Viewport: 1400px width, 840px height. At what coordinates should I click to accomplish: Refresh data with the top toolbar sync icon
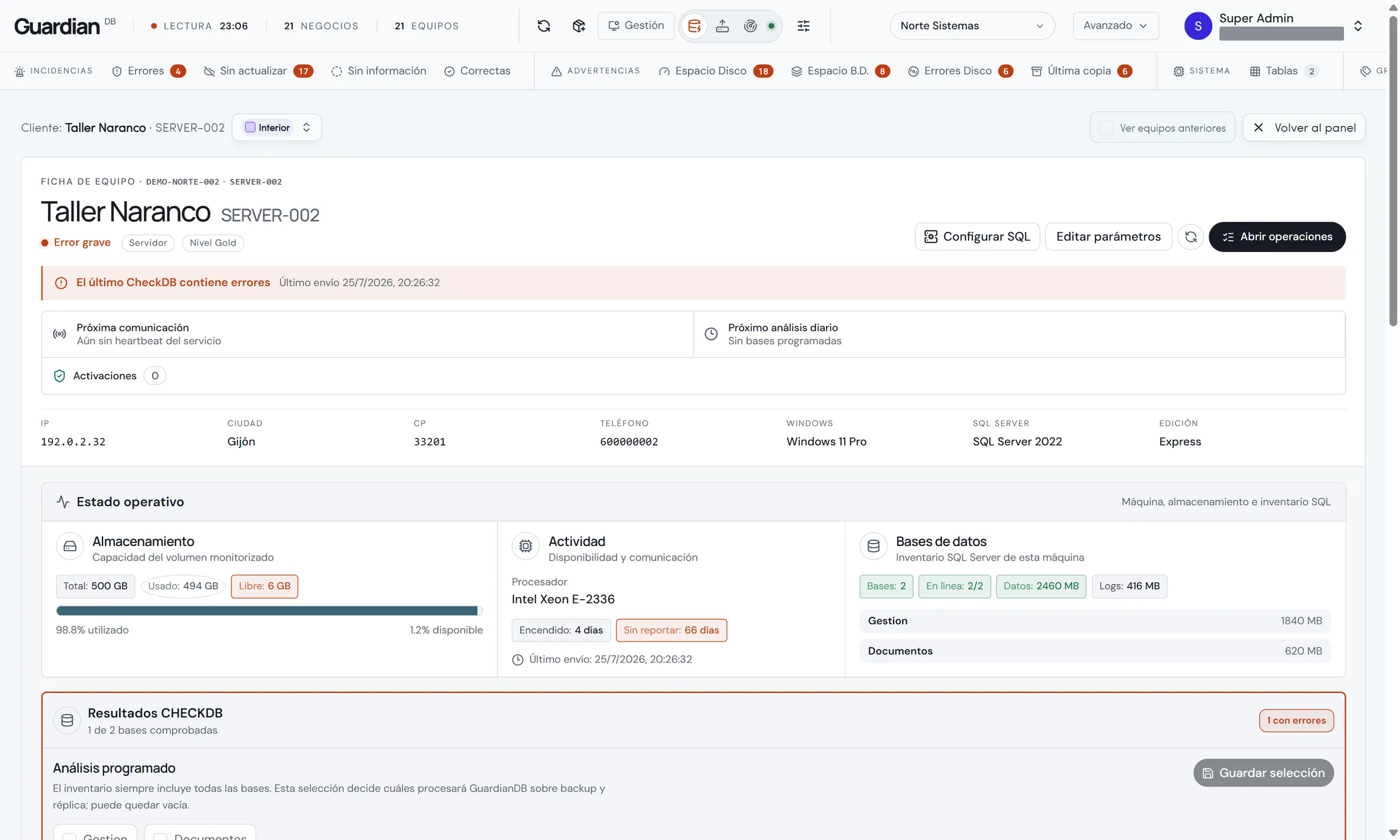[x=544, y=26]
